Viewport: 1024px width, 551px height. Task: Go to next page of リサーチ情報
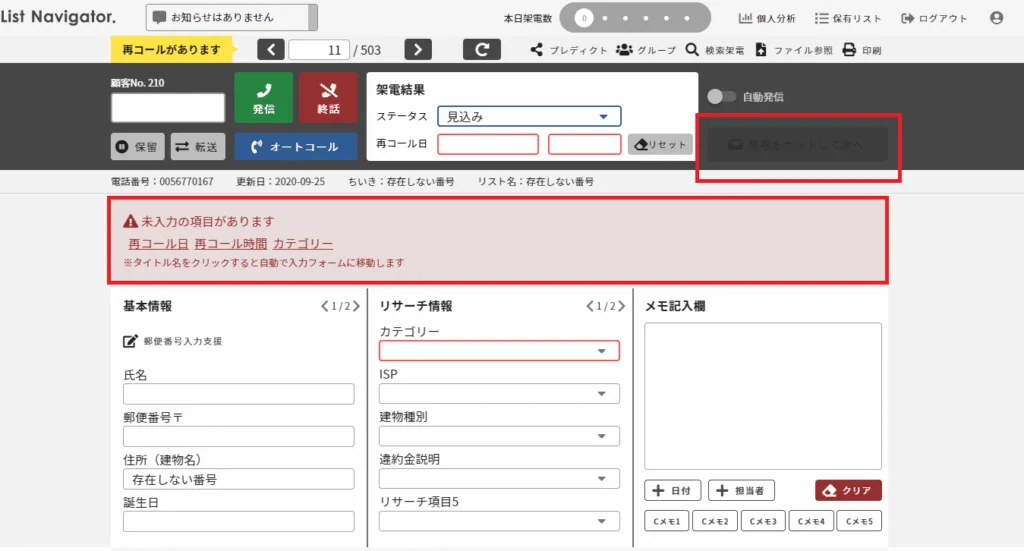[622, 306]
